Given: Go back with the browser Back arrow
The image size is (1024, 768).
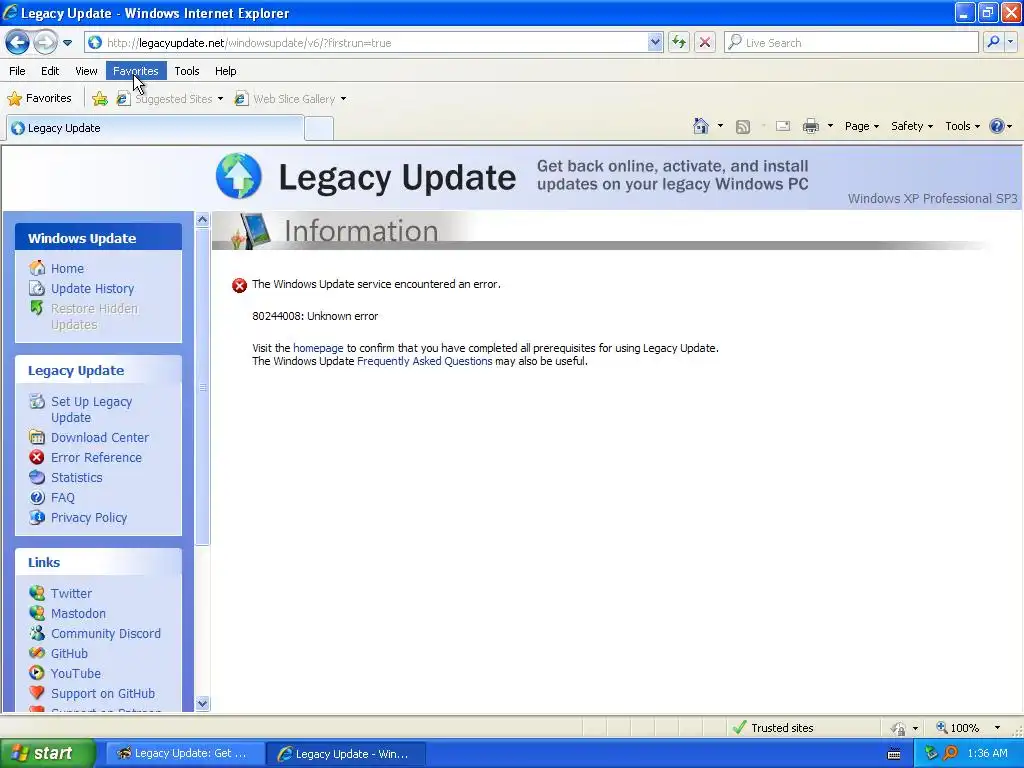Looking at the screenshot, I should coord(18,42).
